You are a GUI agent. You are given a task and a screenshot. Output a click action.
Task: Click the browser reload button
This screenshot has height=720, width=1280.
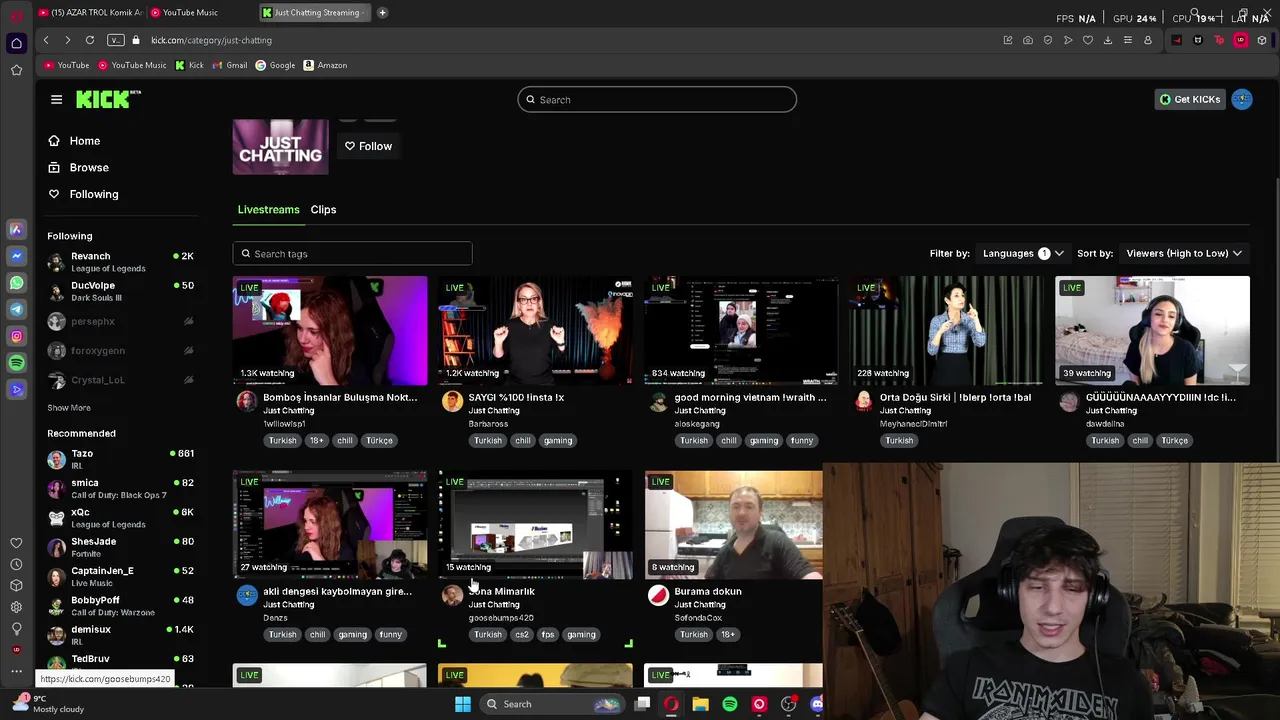click(90, 40)
